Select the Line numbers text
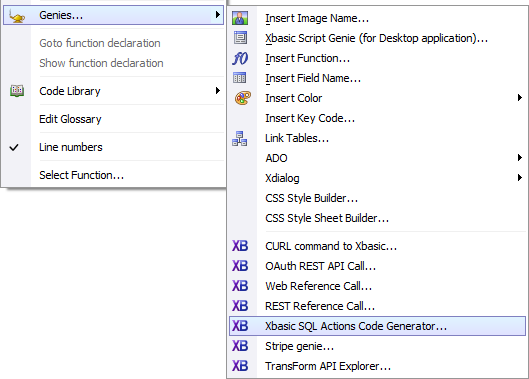The image size is (529, 379). pyautogui.click(x=71, y=147)
